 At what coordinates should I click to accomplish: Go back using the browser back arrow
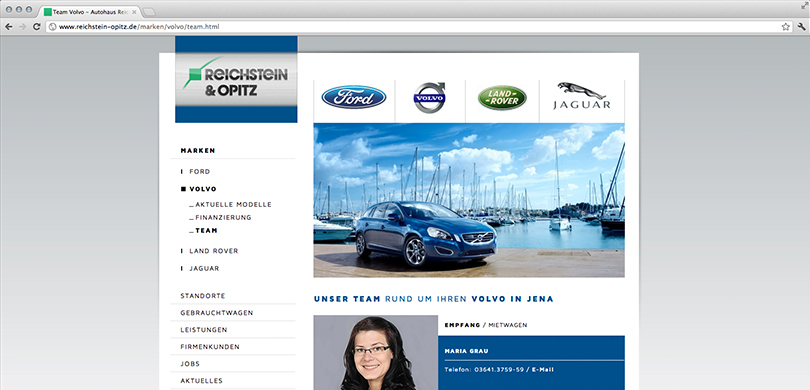9,26
